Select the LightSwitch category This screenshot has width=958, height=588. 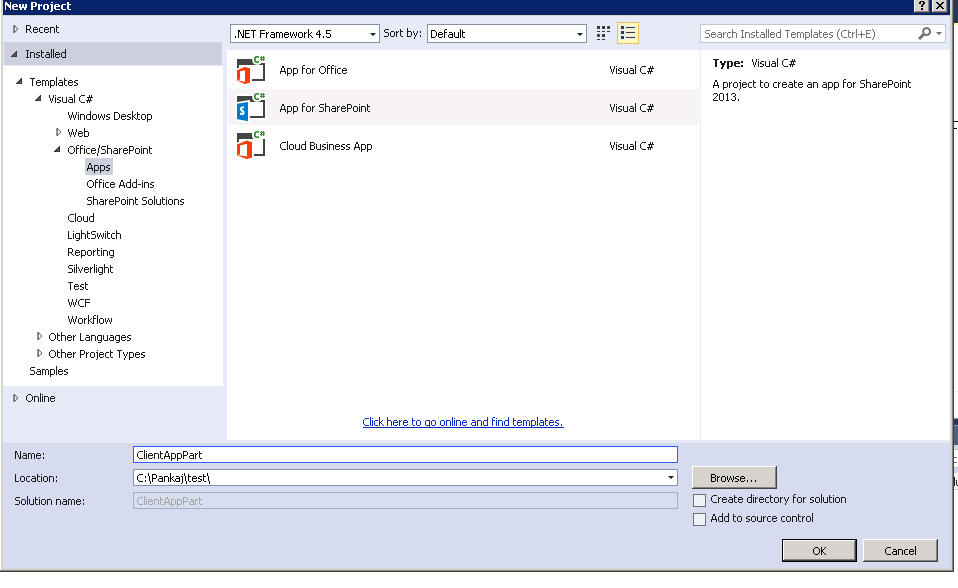(x=94, y=235)
